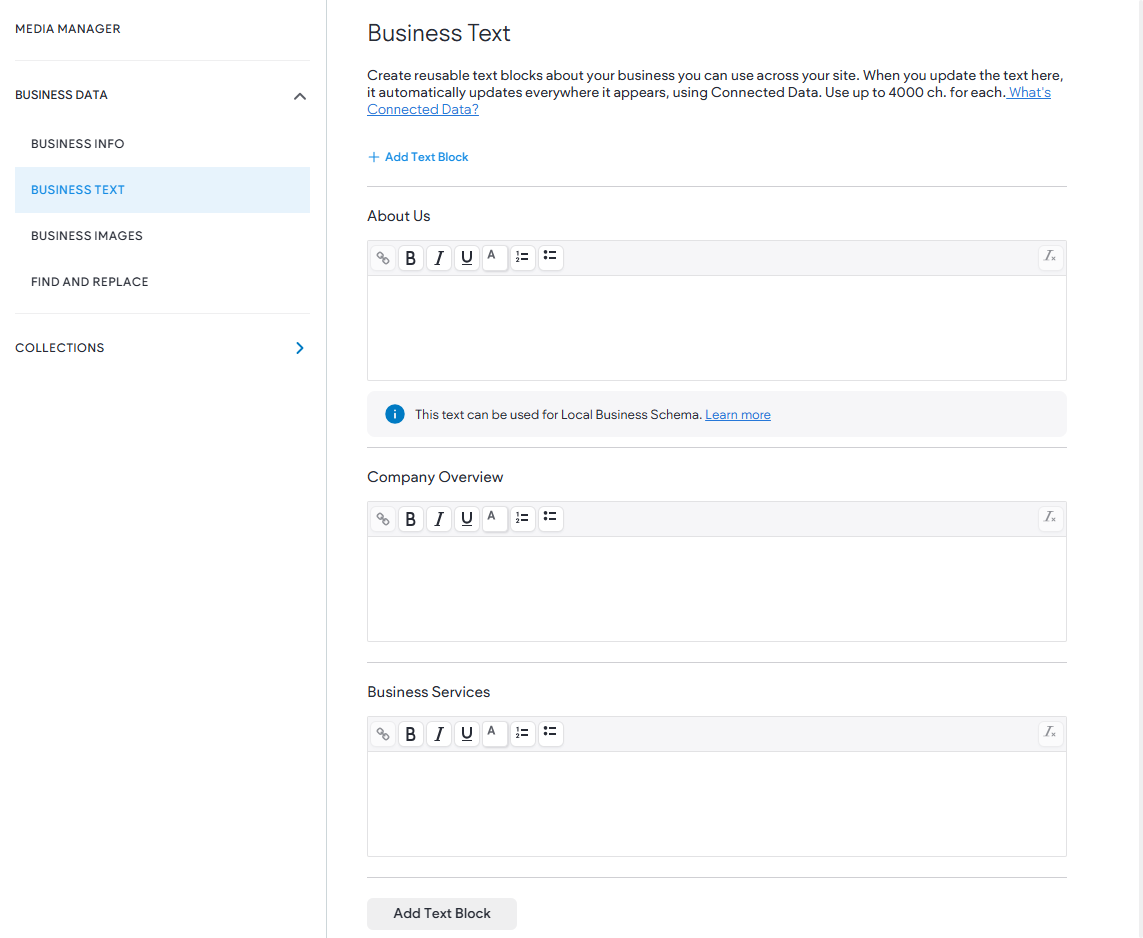Click the bottom Add Text Block button
This screenshot has height=938, width=1143.
pos(442,913)
